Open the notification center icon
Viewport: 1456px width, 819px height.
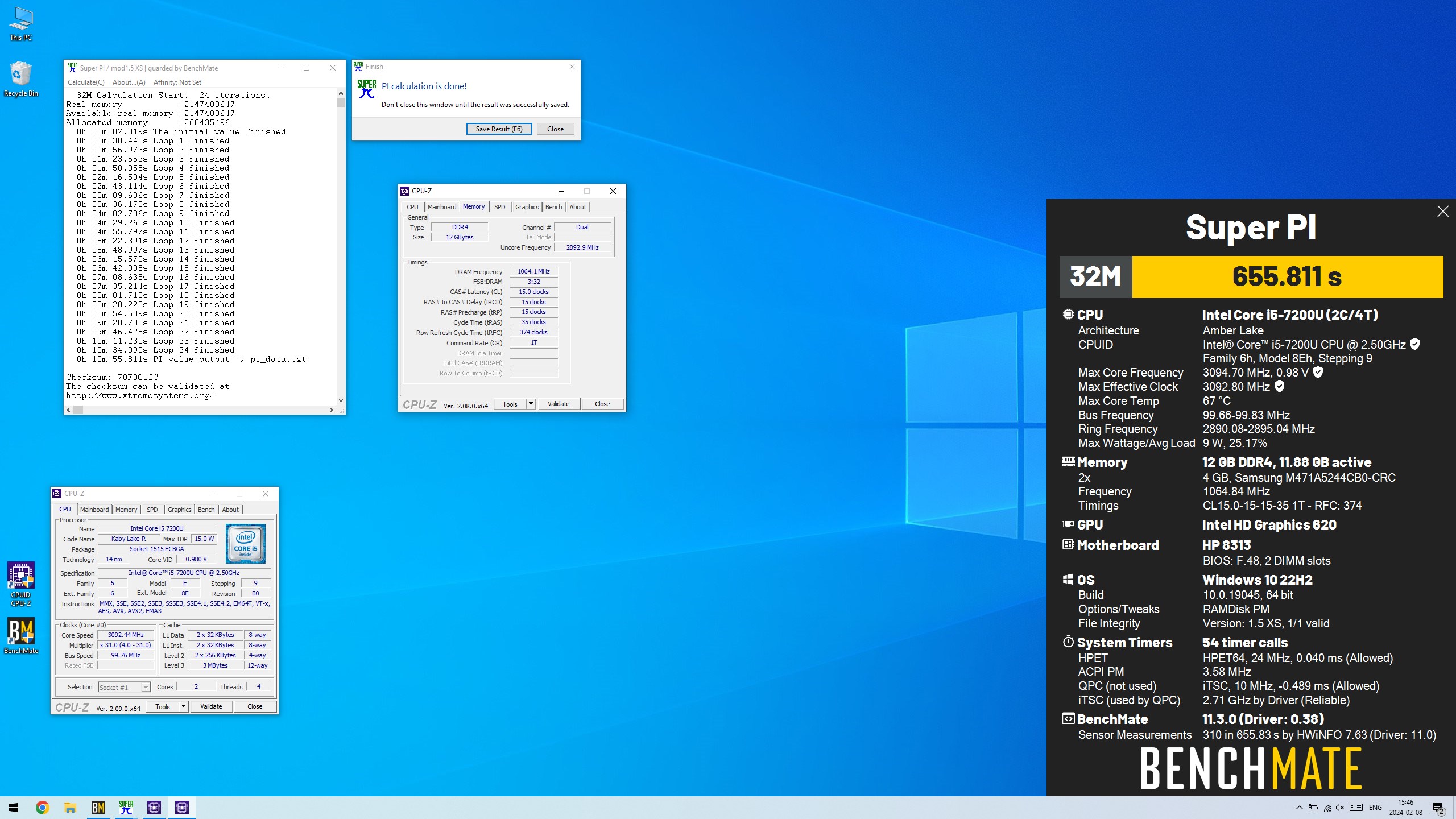click(x=1438, y=808)
